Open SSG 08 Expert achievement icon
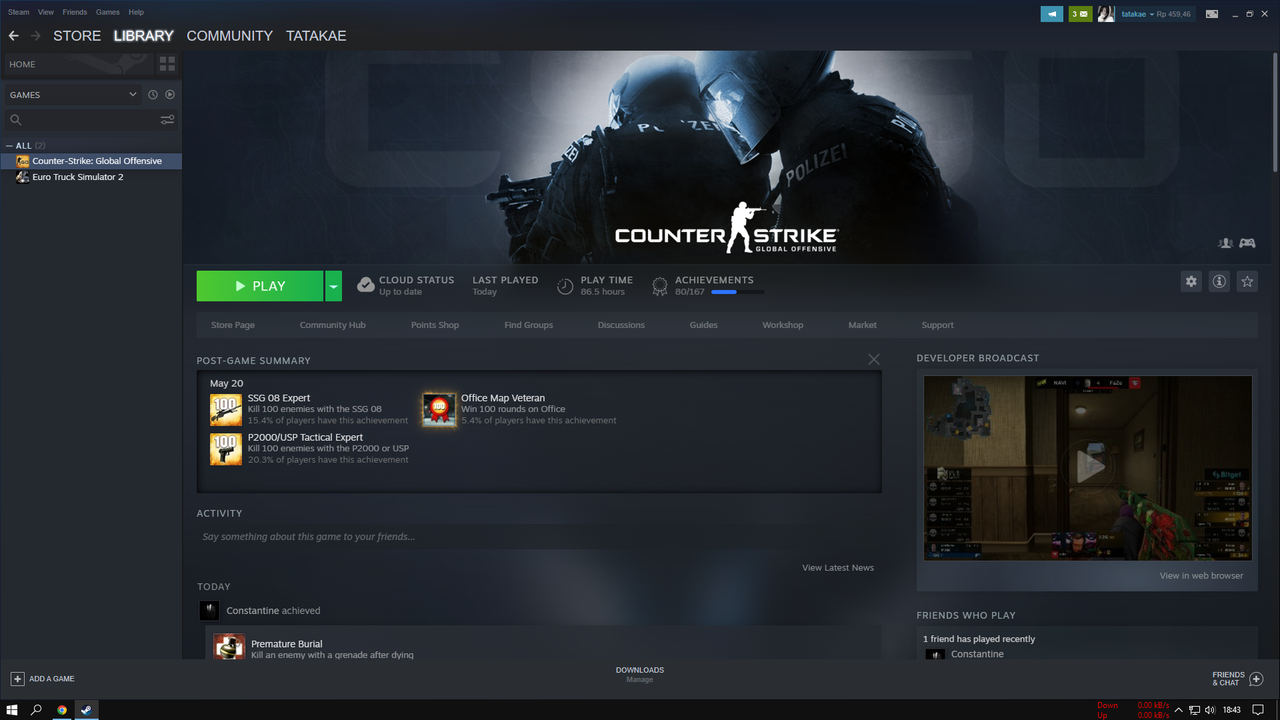This screenshot has height=720, width=1280. [226, 410]
